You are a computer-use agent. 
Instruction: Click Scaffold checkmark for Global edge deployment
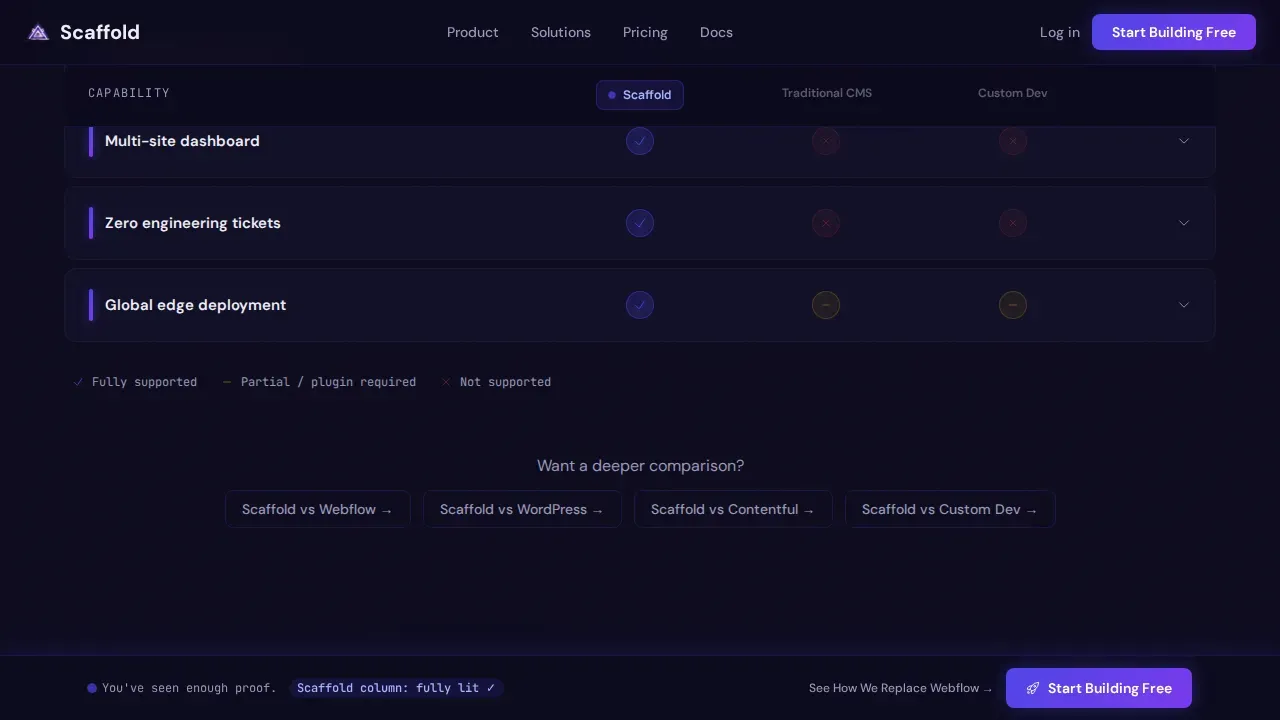pyautogui.click(x=640, y=305)
